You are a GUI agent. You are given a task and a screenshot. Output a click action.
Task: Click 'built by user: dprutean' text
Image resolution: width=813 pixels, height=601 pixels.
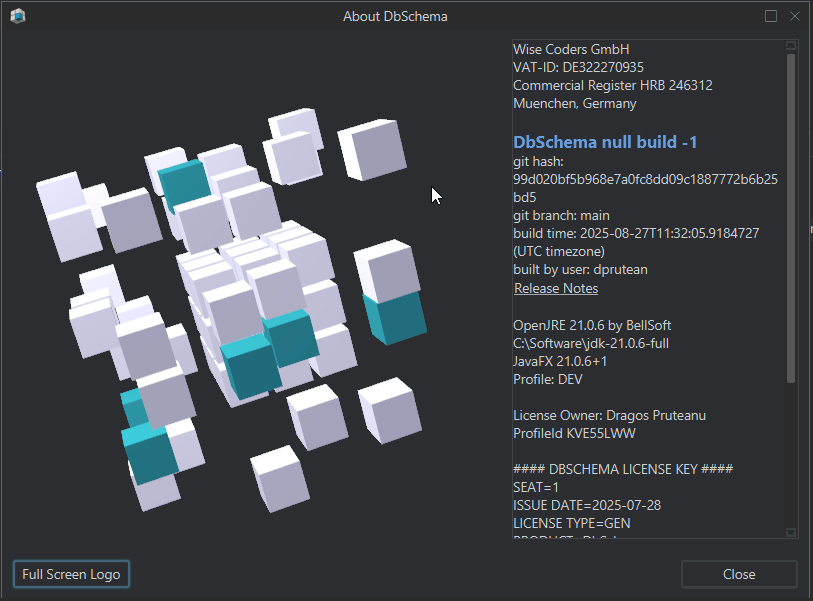580,270
